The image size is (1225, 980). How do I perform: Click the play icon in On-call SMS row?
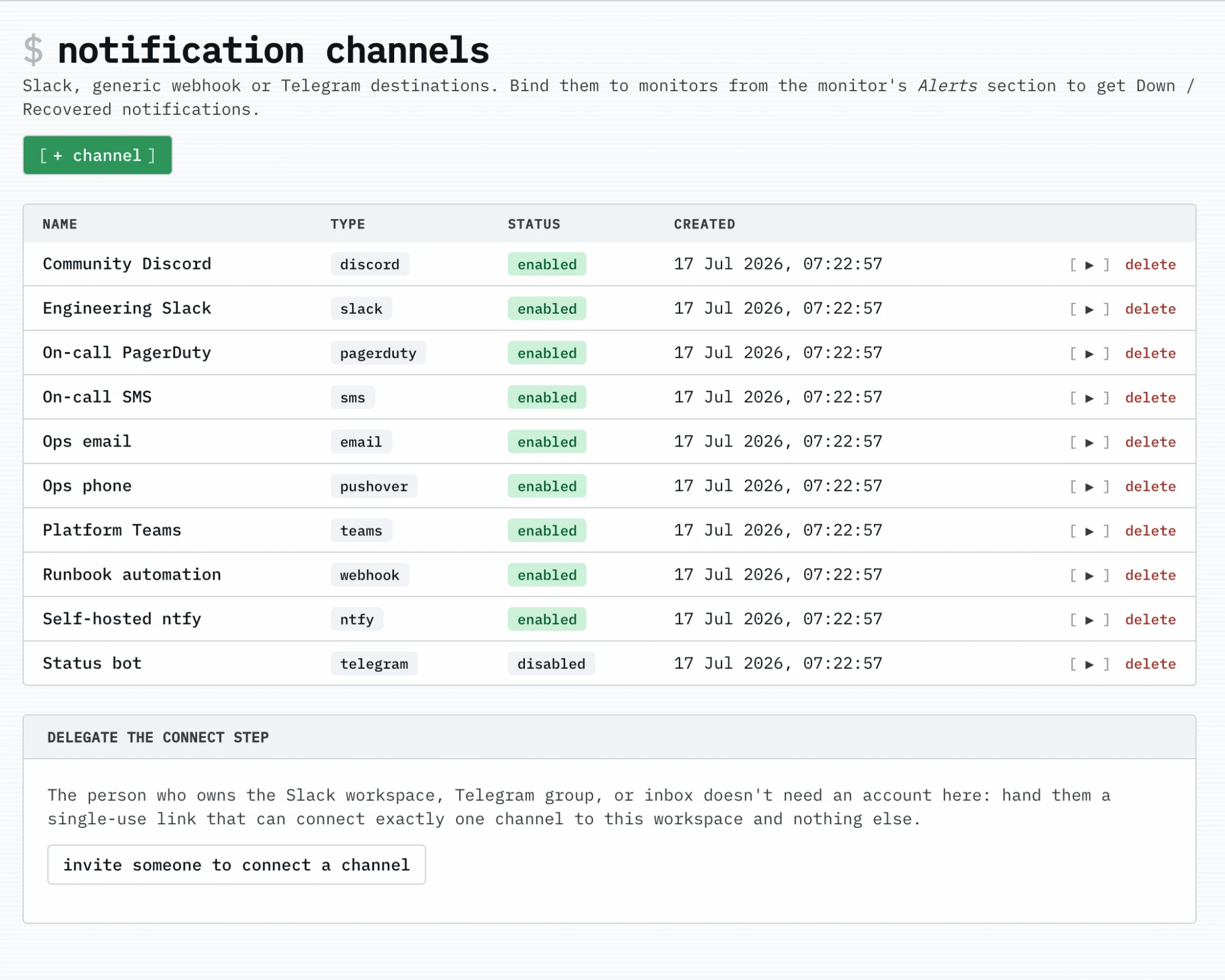(1089, 398)
